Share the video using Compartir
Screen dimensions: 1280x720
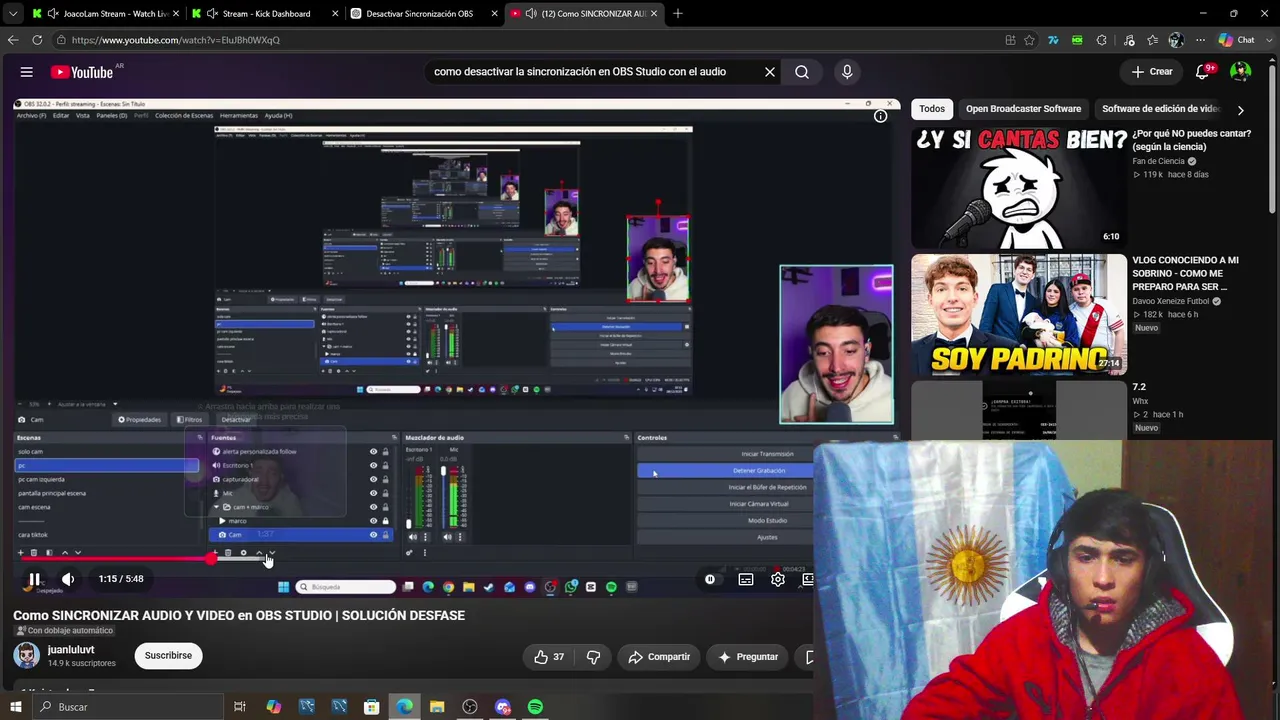tap(659, 657)
